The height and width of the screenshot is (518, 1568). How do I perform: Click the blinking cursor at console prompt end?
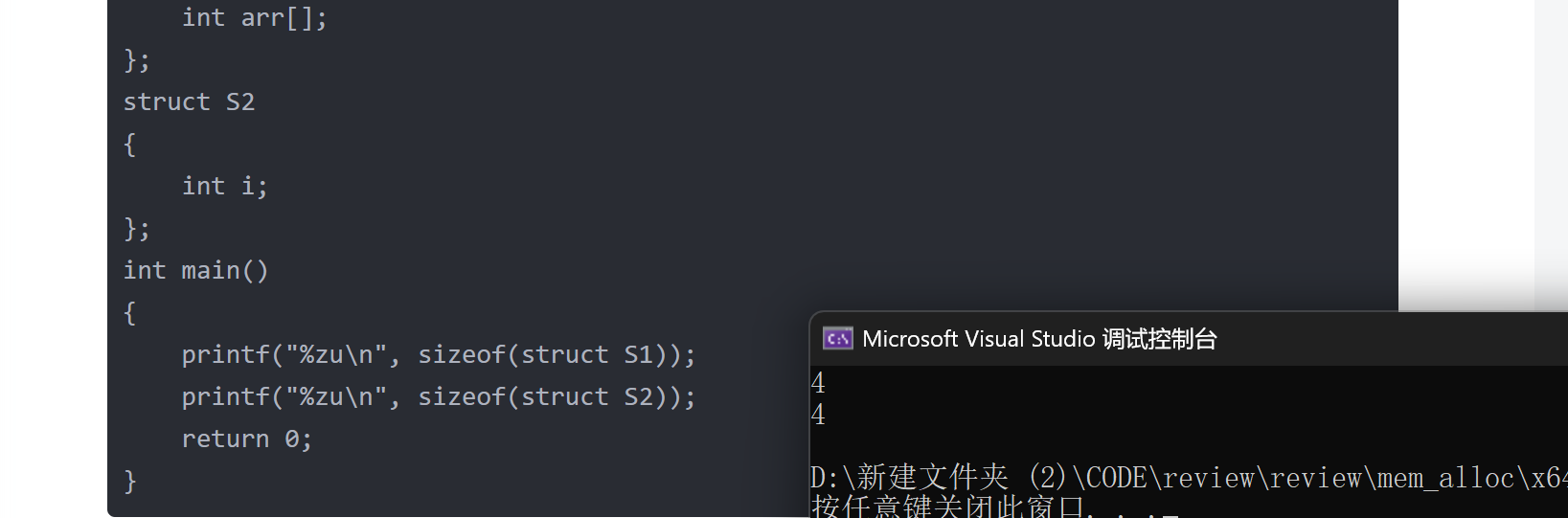[x=1170, y=513]
